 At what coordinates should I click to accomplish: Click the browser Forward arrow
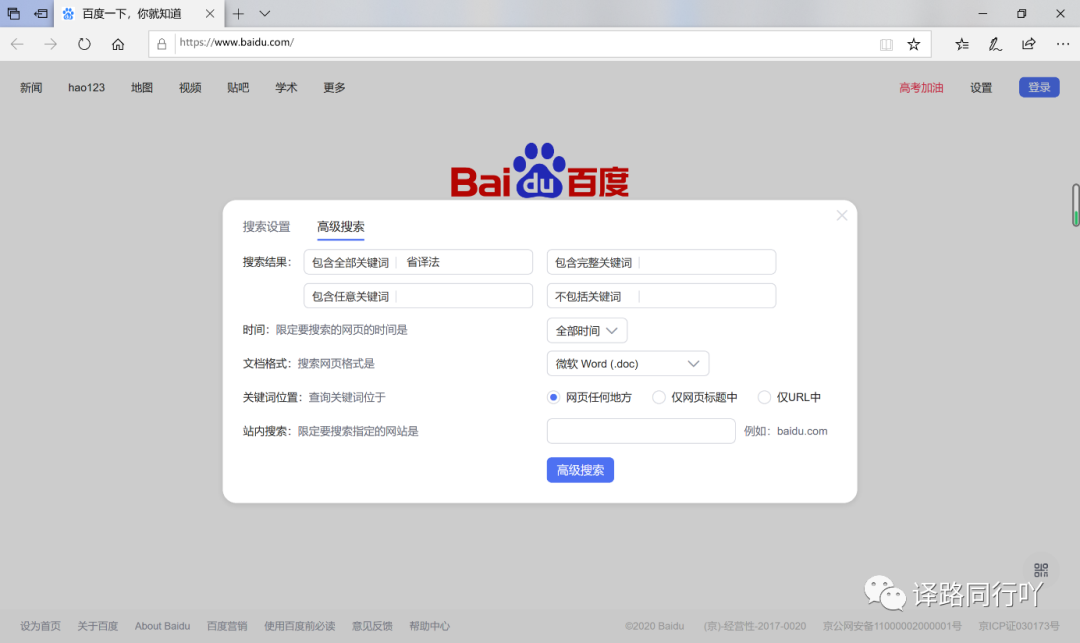[50, 45]
